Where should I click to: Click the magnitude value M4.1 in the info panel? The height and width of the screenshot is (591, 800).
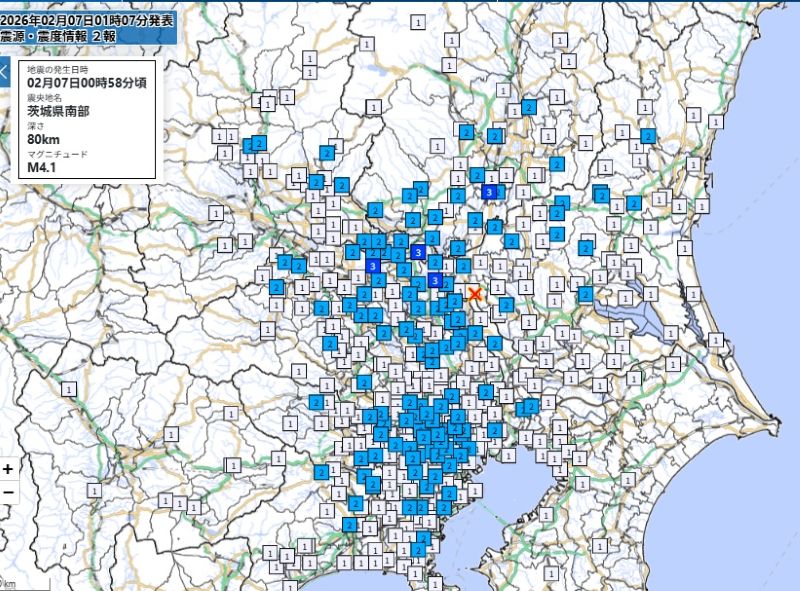43,165
